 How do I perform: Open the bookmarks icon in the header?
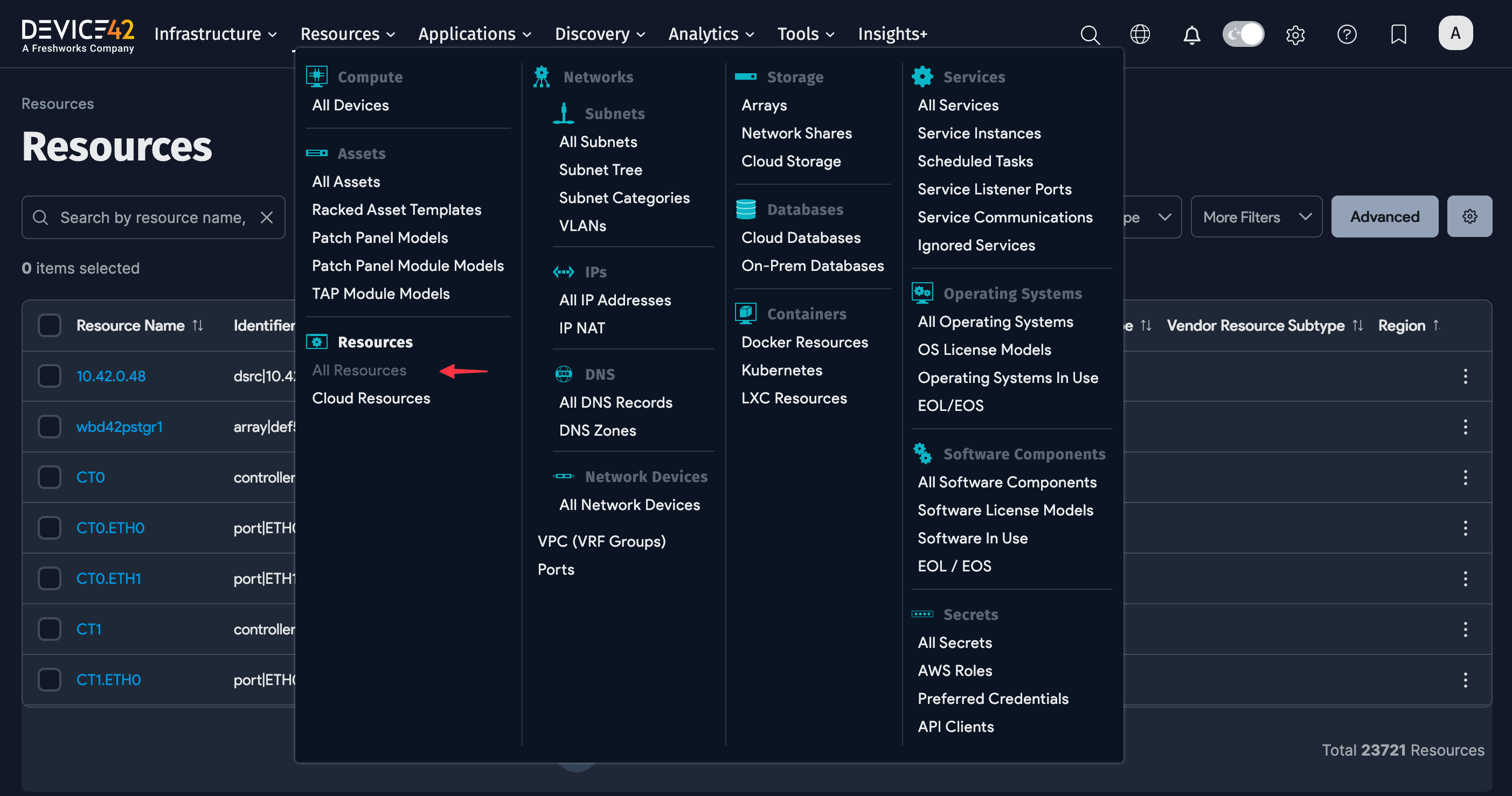point(1399,34)
